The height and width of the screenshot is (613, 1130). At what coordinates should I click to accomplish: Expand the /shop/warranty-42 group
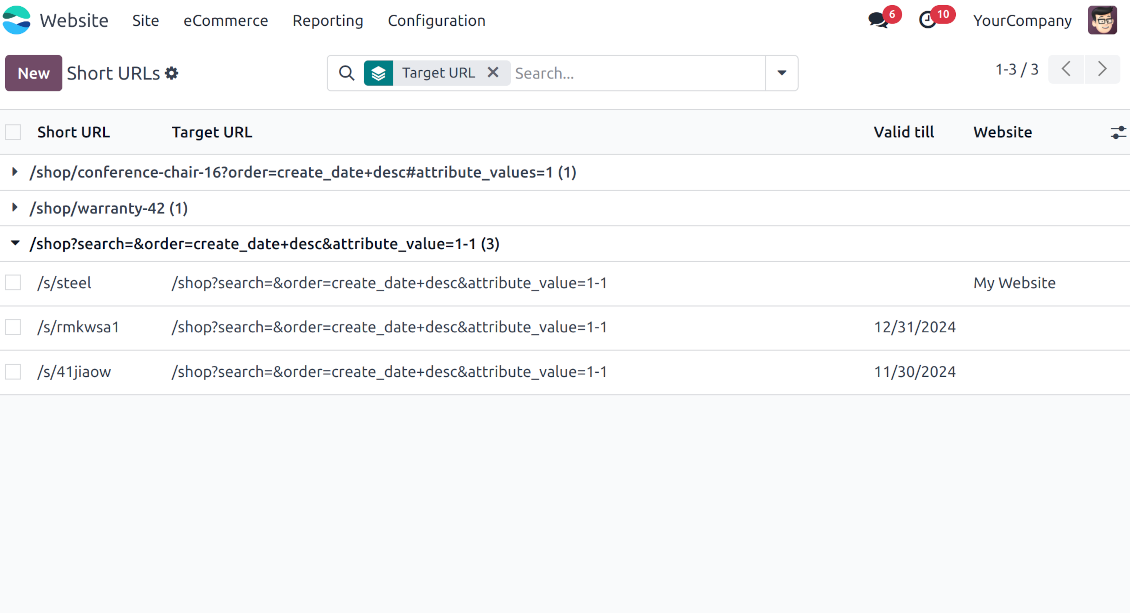pyautogui.click(x=15, y=208)
